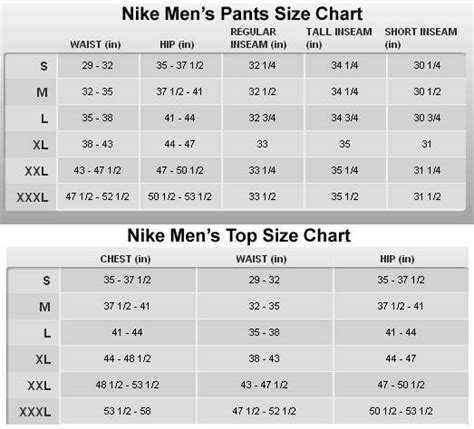Viewport: 474px width, 429px height.
Task: Select tall inseam cell 35 1/4
Action: pyautogui.click(x=345, y=170)
